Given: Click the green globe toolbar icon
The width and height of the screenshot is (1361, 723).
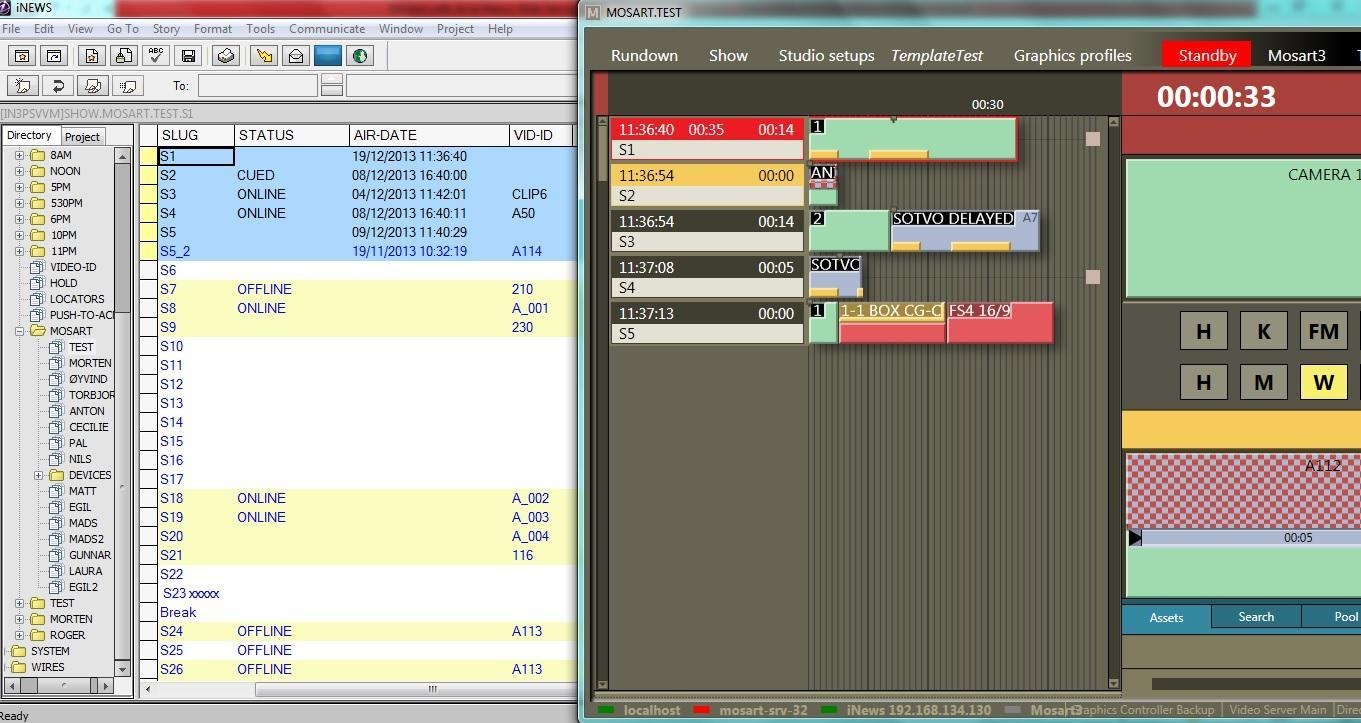Looking at the screenshot, I should (360, 56).
